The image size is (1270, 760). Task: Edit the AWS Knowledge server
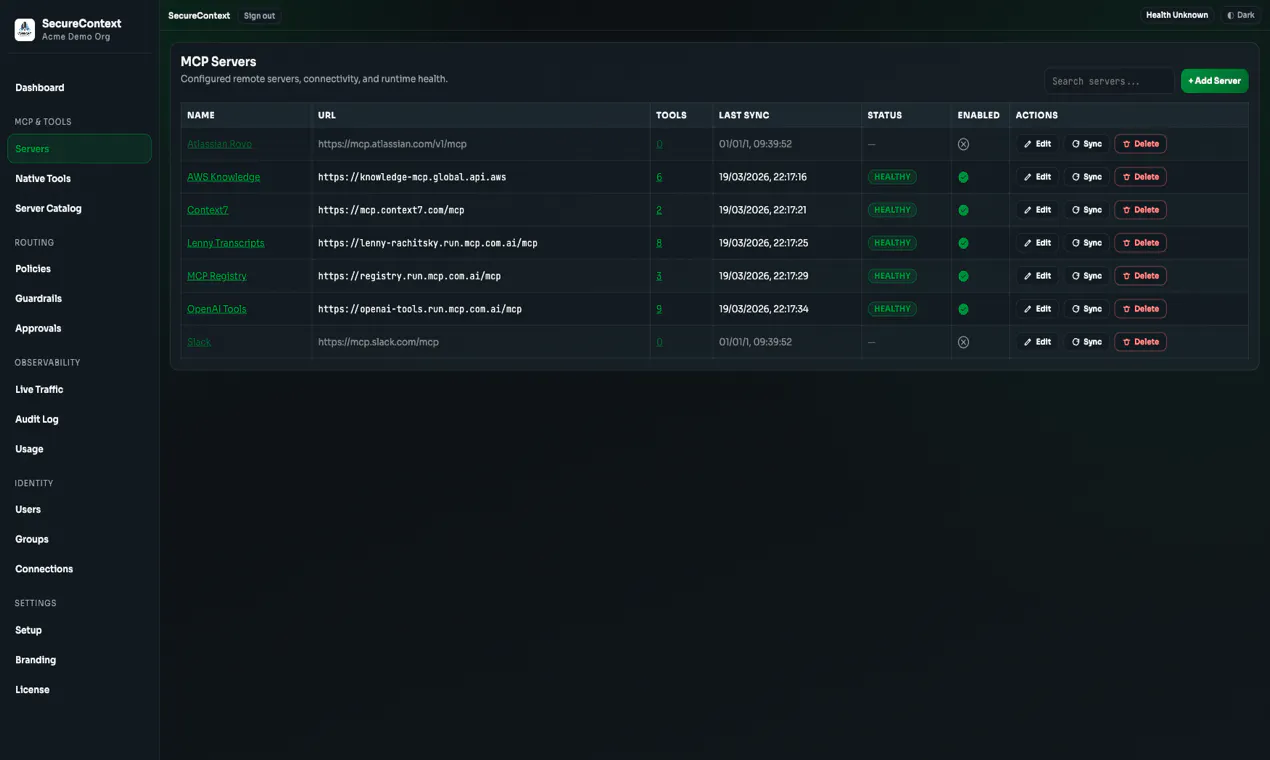(x=1038, y=177)
